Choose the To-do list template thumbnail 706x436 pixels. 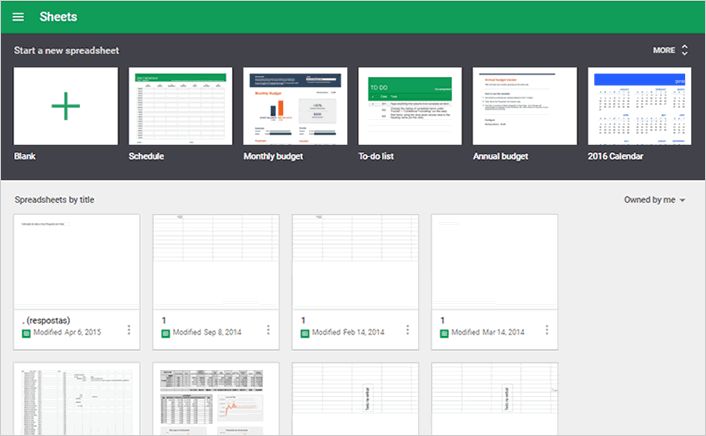410,106
